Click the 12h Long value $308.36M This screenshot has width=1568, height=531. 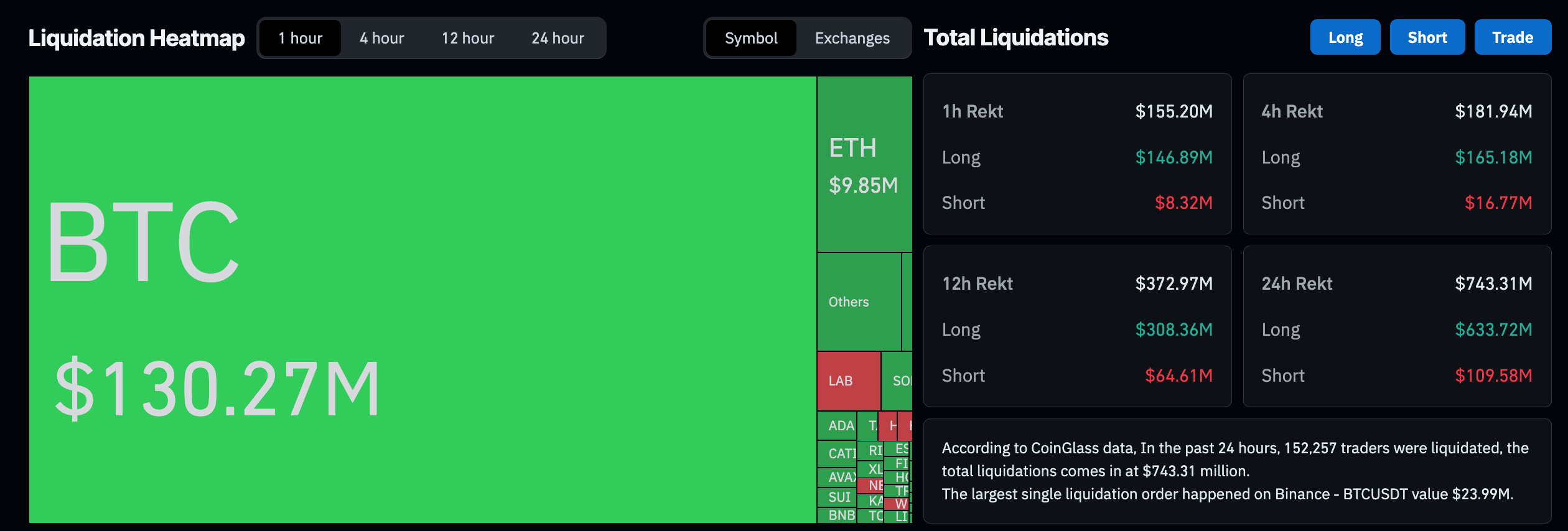click(1174, 330)
